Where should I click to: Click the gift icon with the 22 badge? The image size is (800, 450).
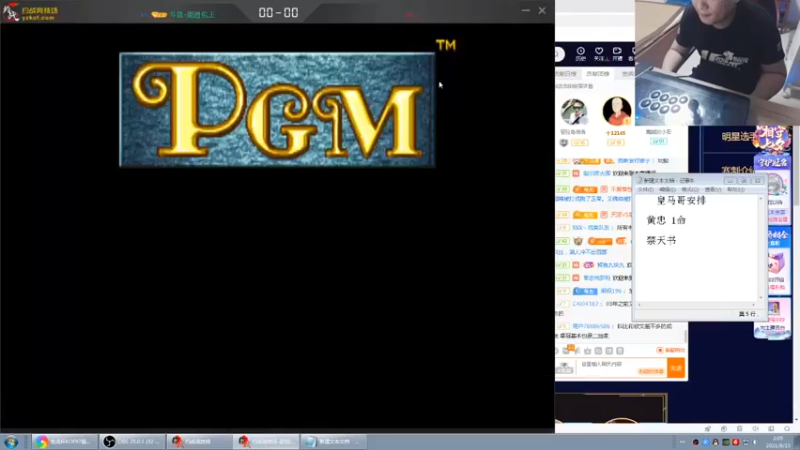pyautogui.click(x=567, y=350)
